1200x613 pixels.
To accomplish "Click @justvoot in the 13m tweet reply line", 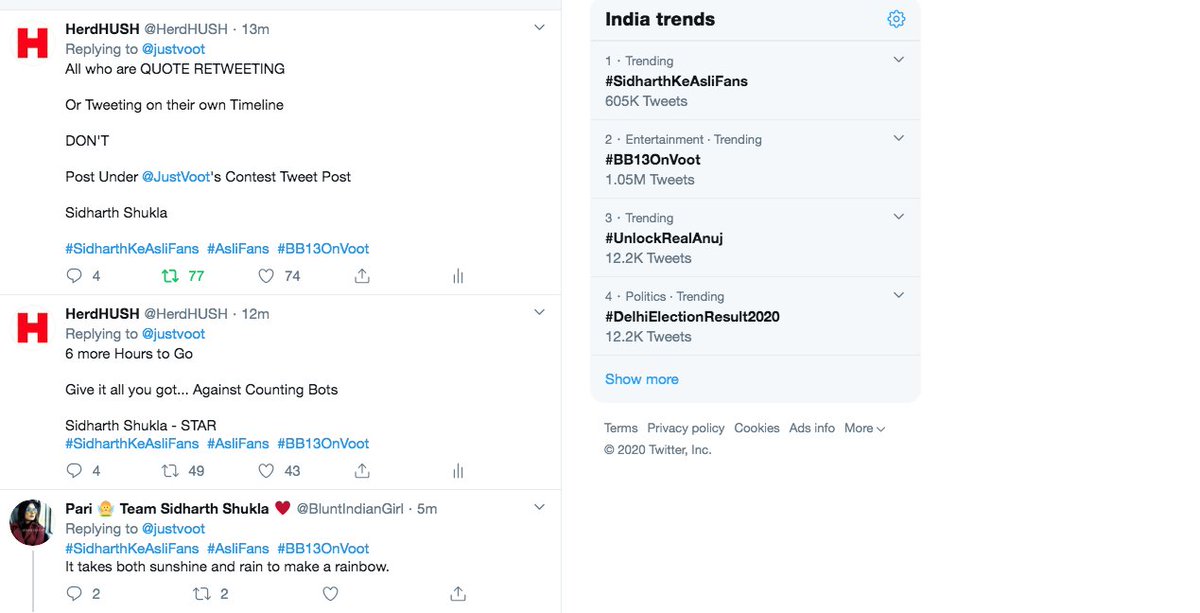I will coord(174,49).
